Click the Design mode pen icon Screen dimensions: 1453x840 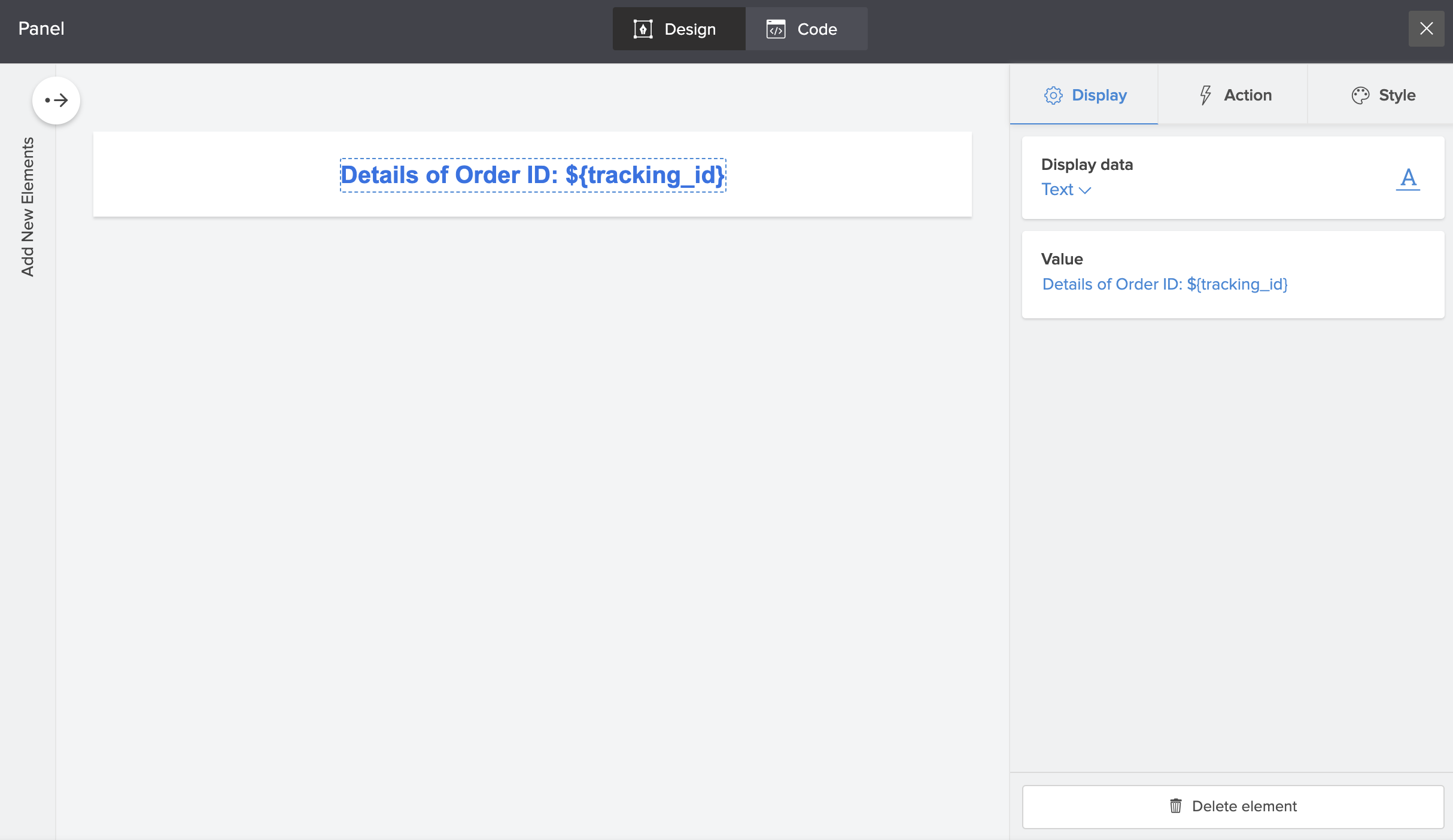pyautogui.click(x=643, y=29)
